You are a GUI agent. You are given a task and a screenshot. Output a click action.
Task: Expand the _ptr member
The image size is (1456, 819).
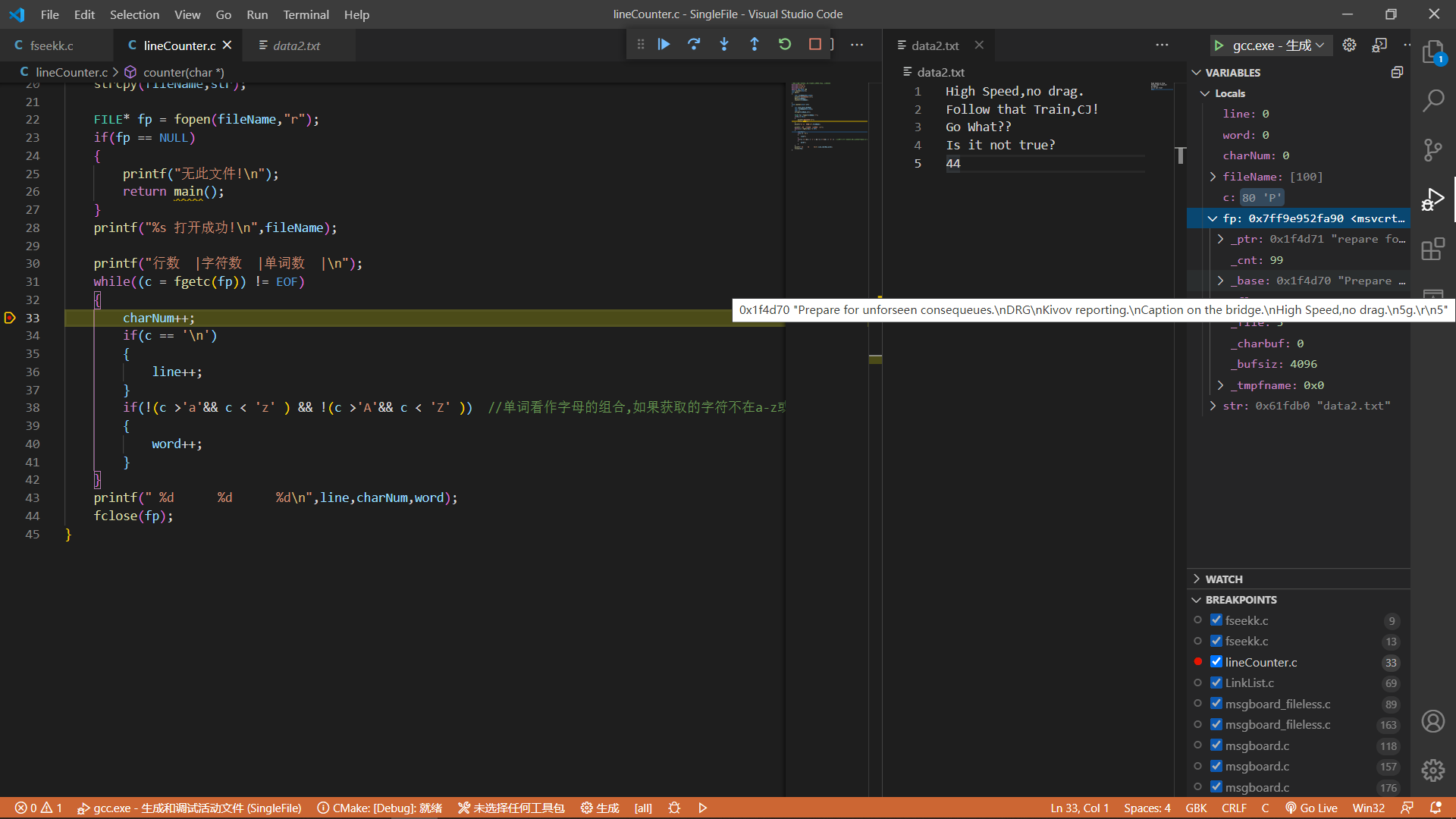tap(1221, 239)
